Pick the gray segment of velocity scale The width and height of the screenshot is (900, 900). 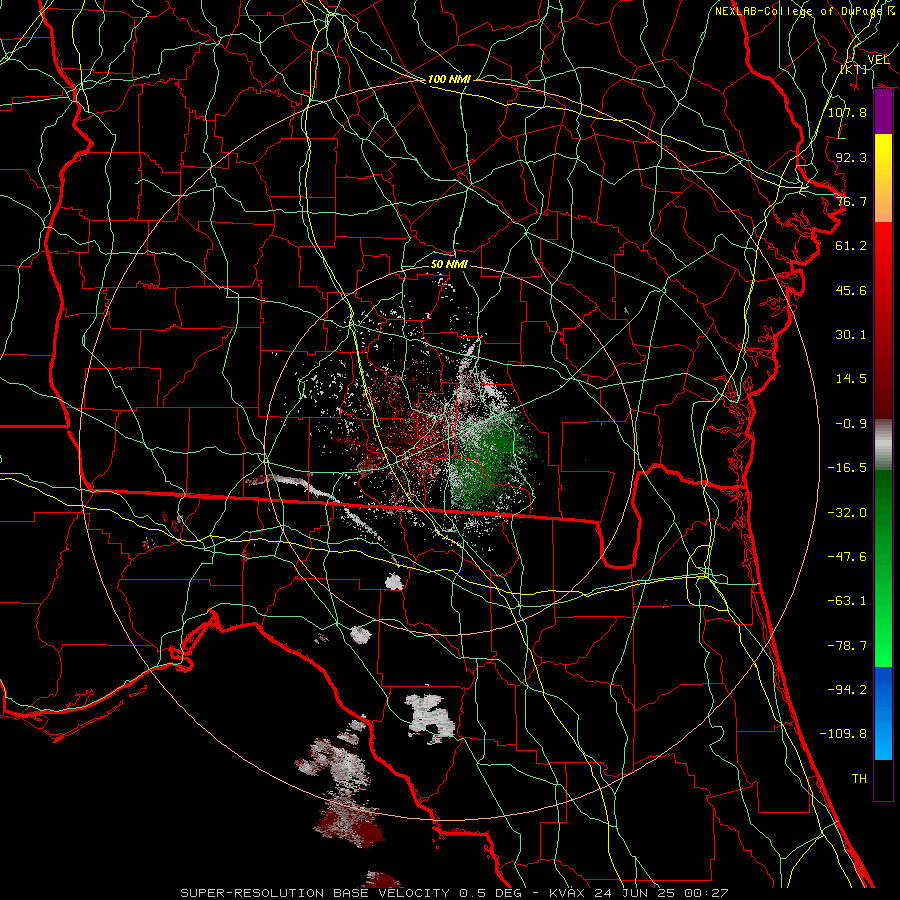[x=883, y=445]
